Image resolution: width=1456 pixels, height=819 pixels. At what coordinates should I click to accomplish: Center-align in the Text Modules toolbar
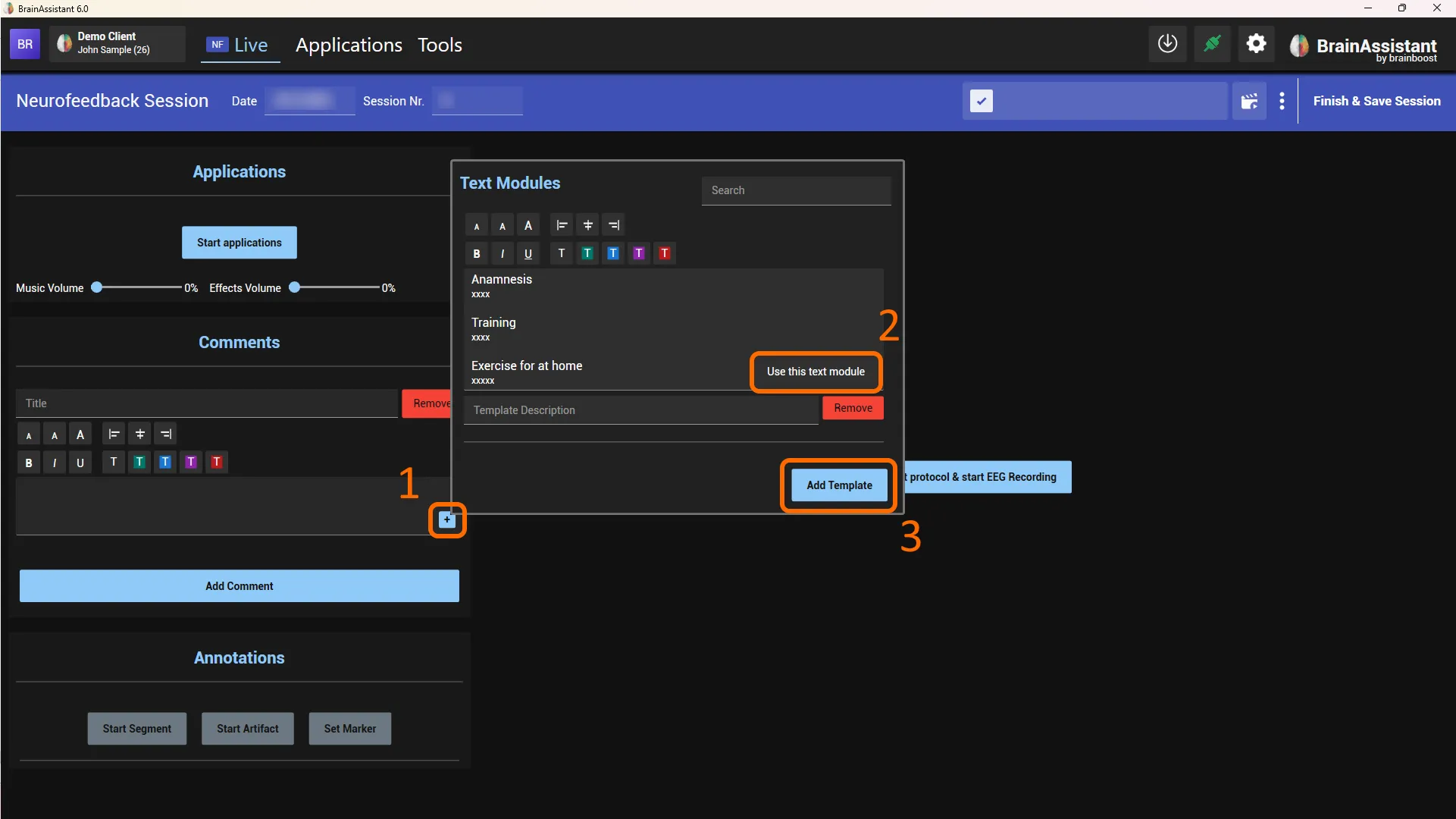coord(587,225)
